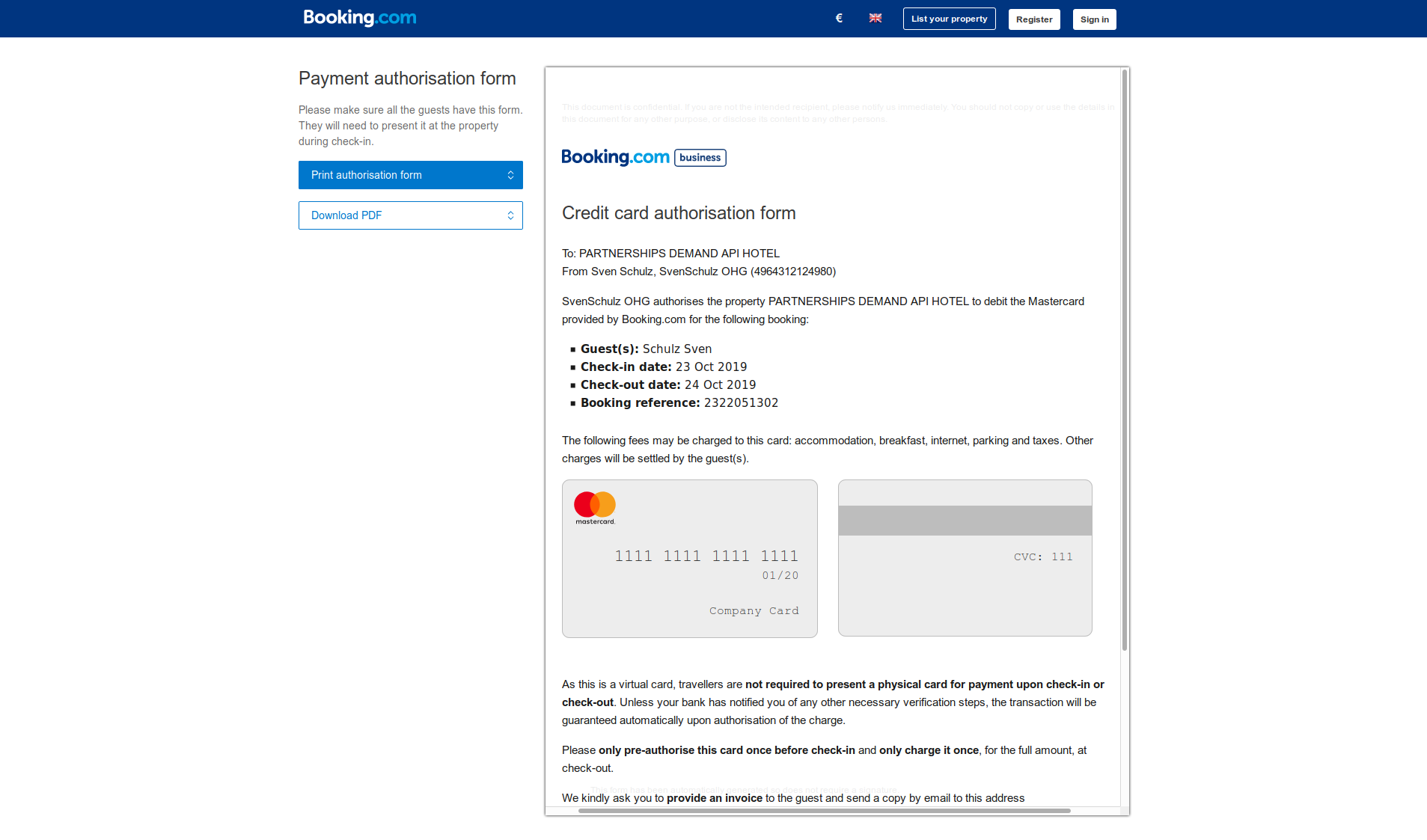Click the Download PDF button
This screenshot has height=840, width=1427.
[x=411, y=215]
